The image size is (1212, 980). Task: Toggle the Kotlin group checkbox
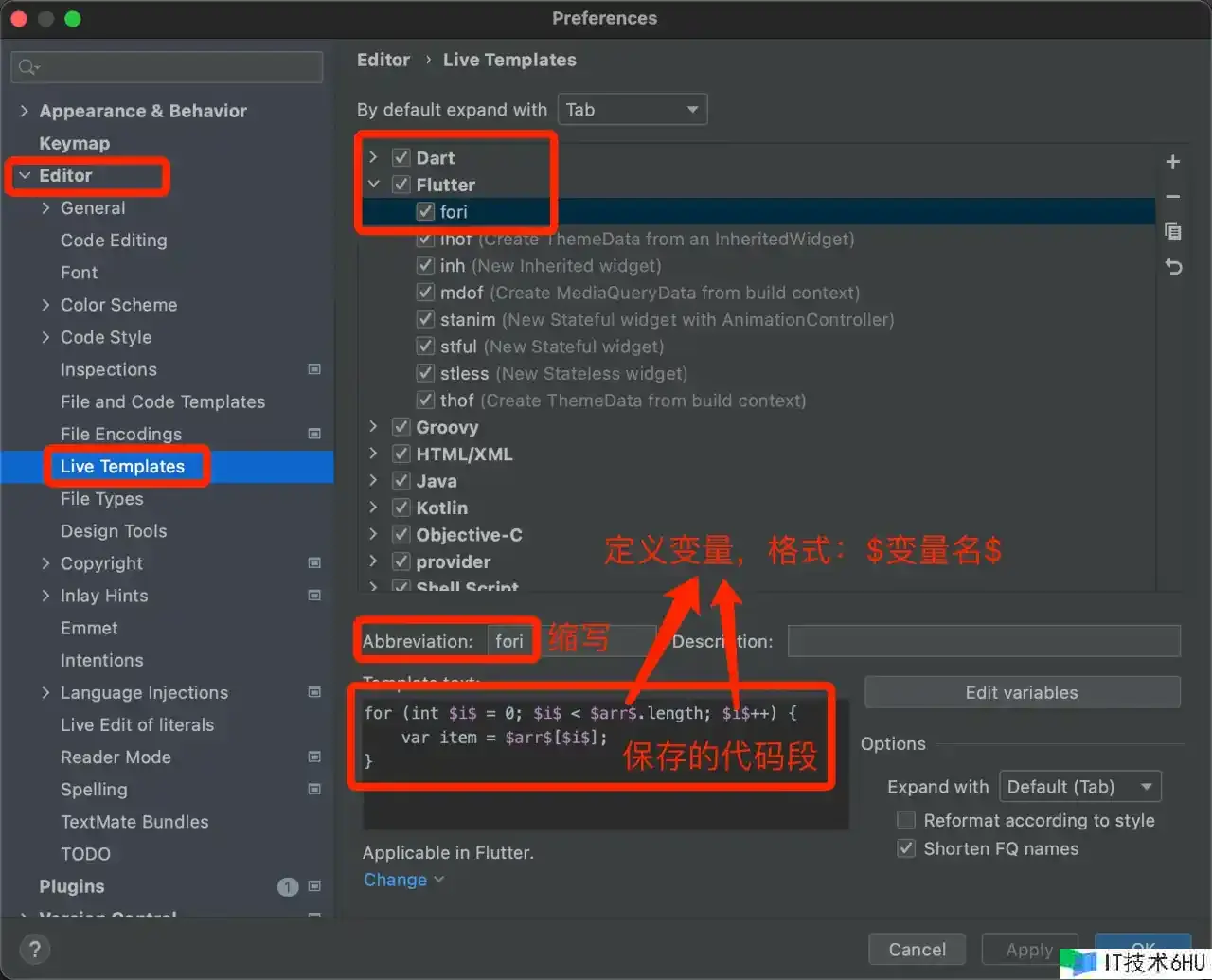click(401, 508)
